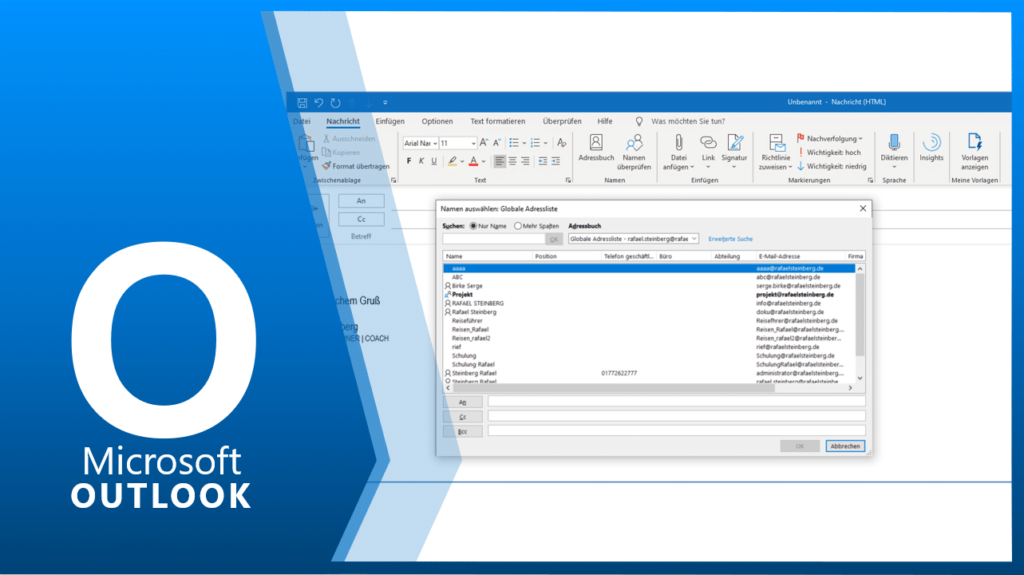This screenshot has width=1024, height=575.
Task: Open the font name dropdown (Arial Nar)
Action: click(x=436, y=143)
